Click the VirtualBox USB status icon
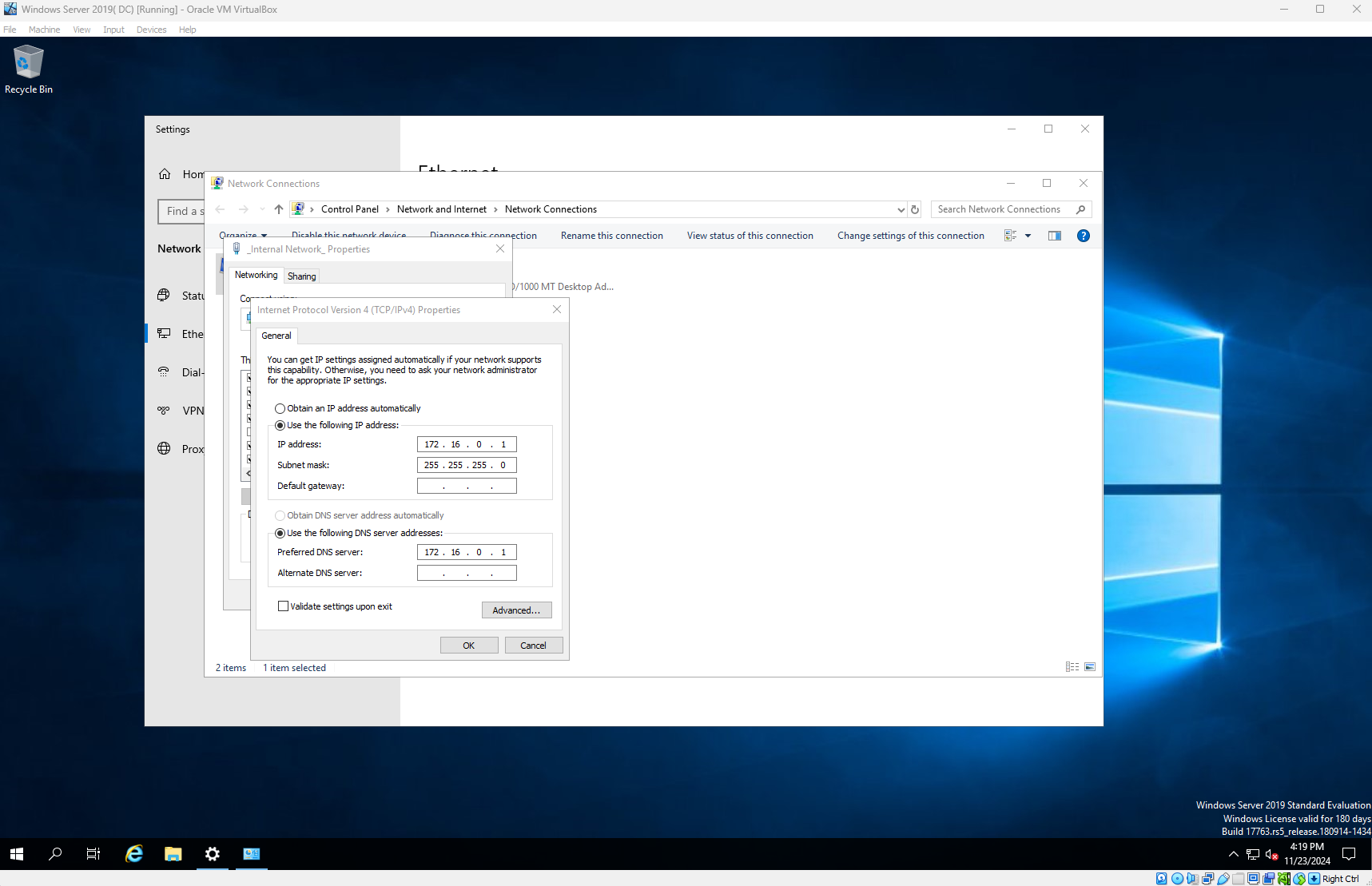Viewport: 1372px width, 886px height. pyautogui.click(x=1223, y=879)
